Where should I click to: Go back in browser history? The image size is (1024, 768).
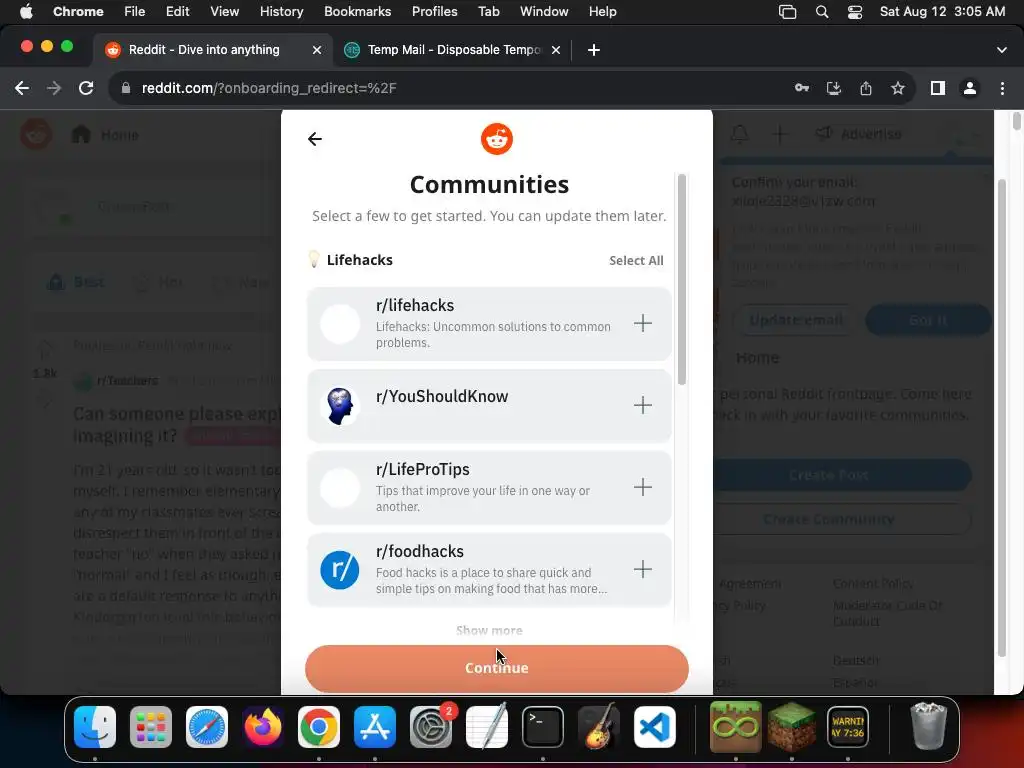point(22,88)
